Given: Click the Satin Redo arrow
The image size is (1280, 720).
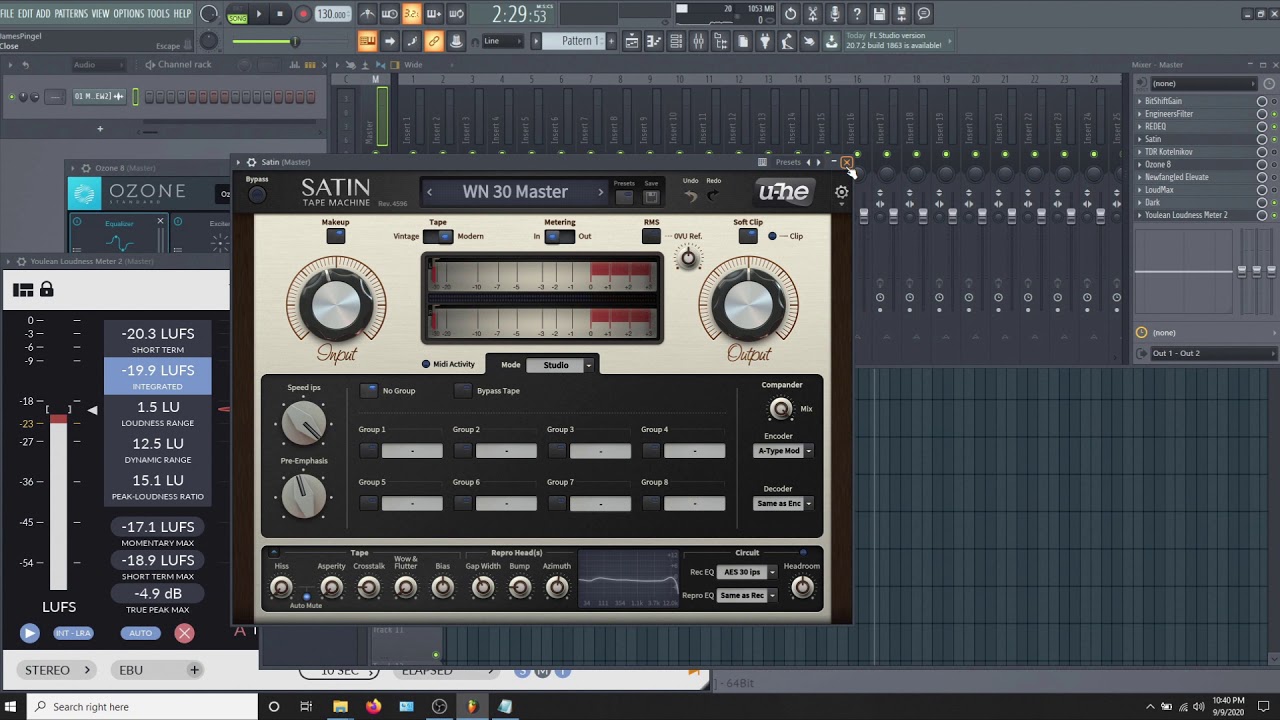Looking at the screenshot, I should coord(713,196).
